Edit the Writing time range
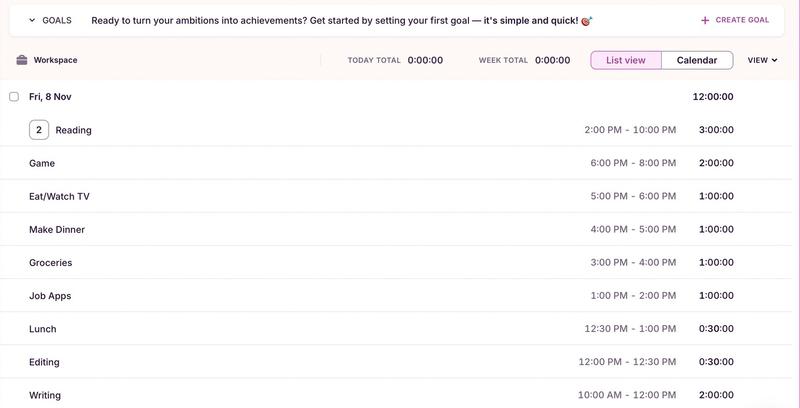 pos(627,395)
